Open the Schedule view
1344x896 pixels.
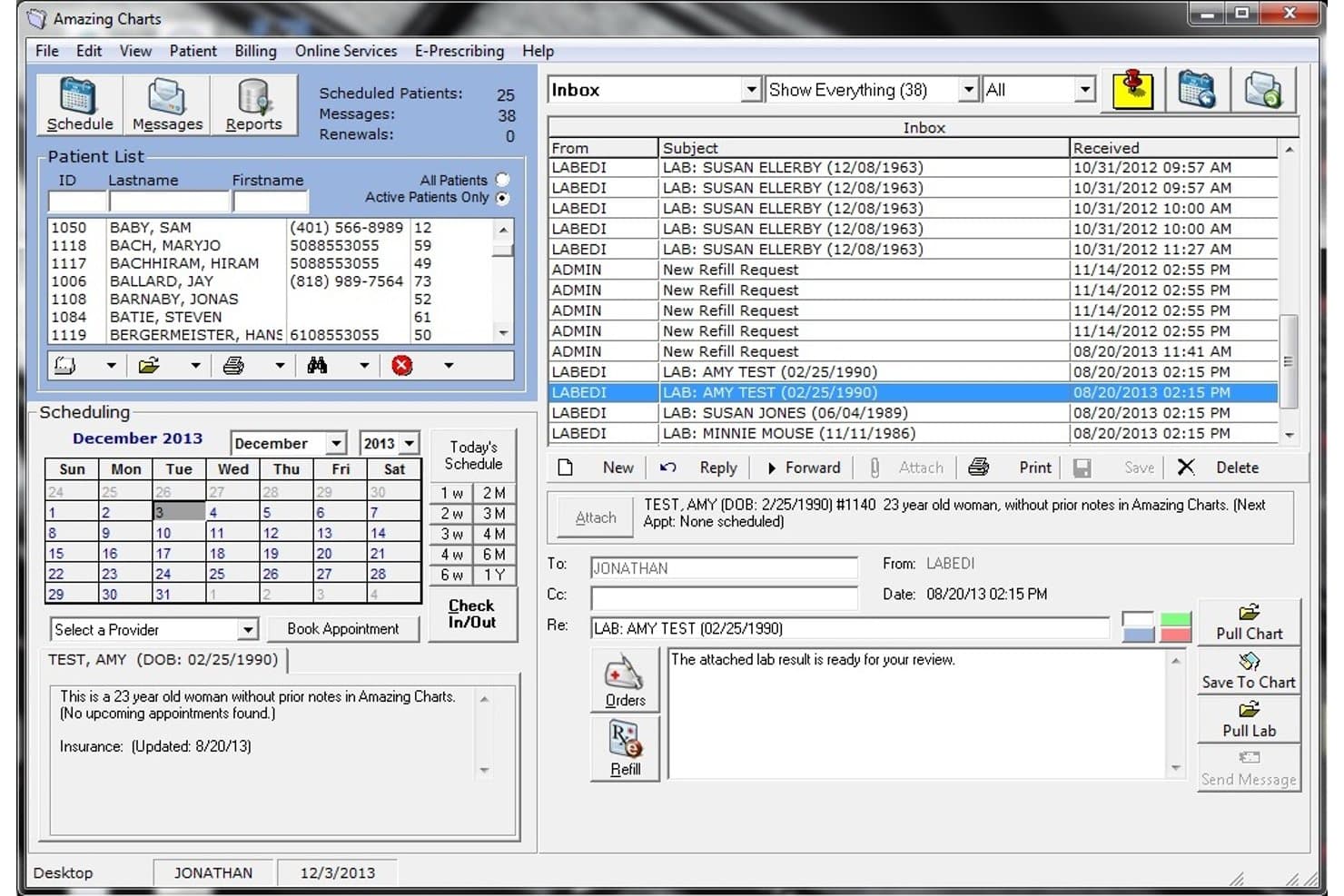80,105
